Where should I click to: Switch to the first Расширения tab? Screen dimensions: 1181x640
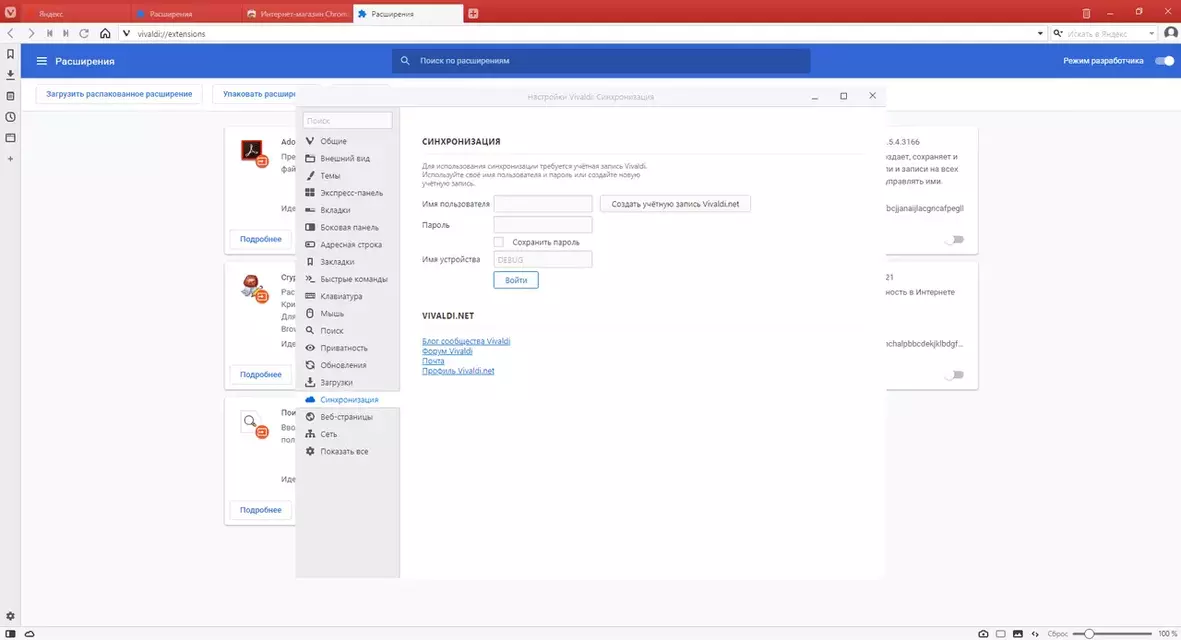187,14
